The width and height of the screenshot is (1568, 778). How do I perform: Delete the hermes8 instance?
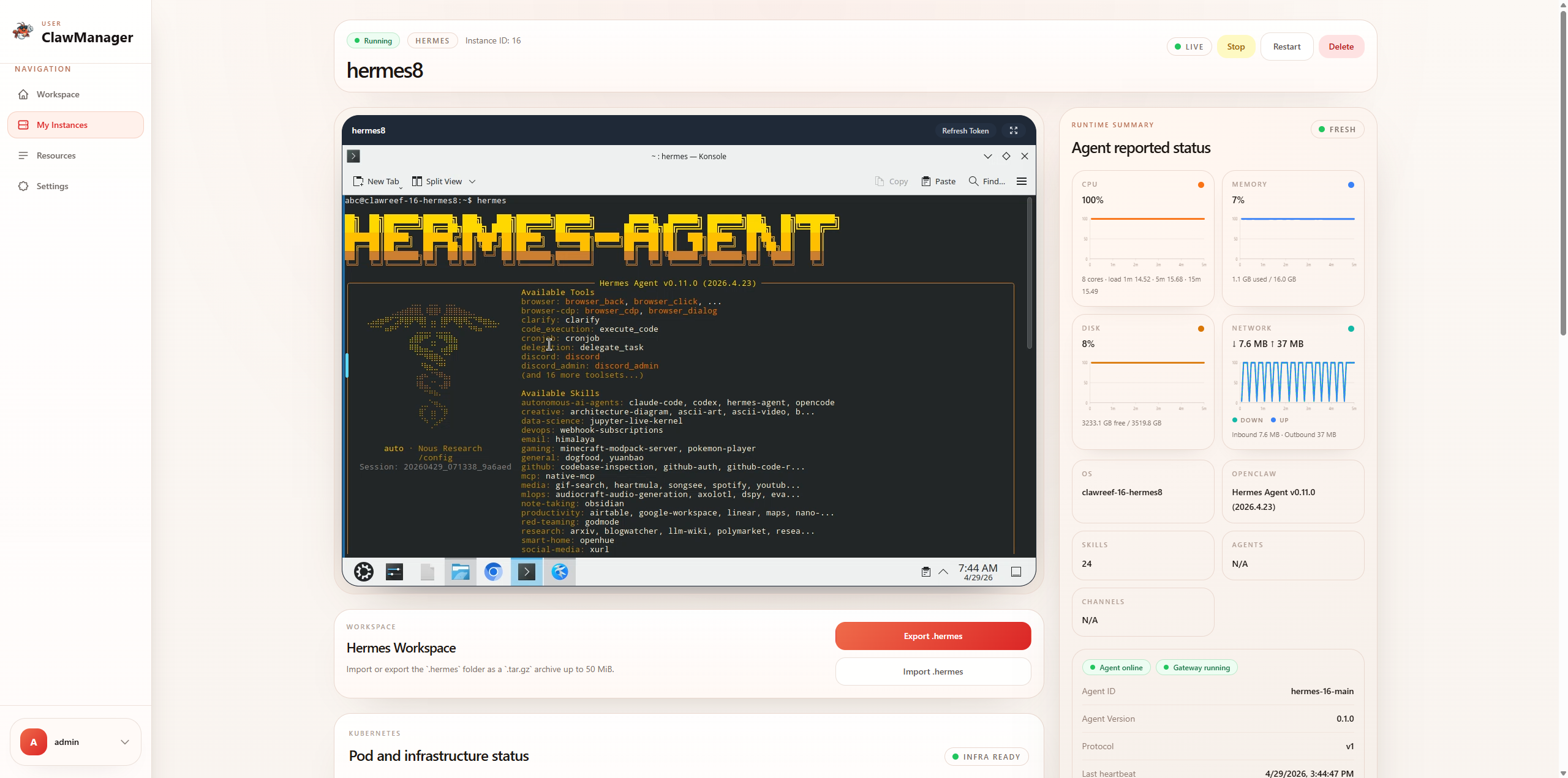click(1341, 47)
